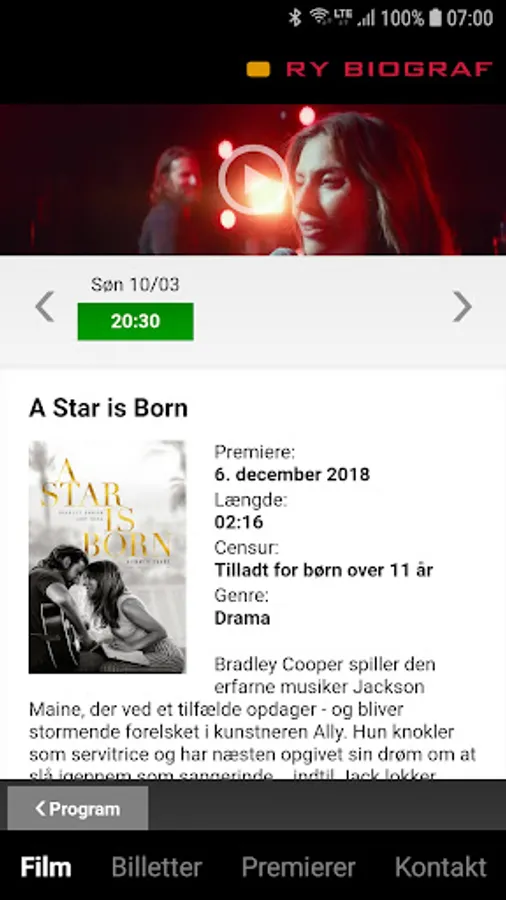Go to next showtime date arrow

[462, 307]
